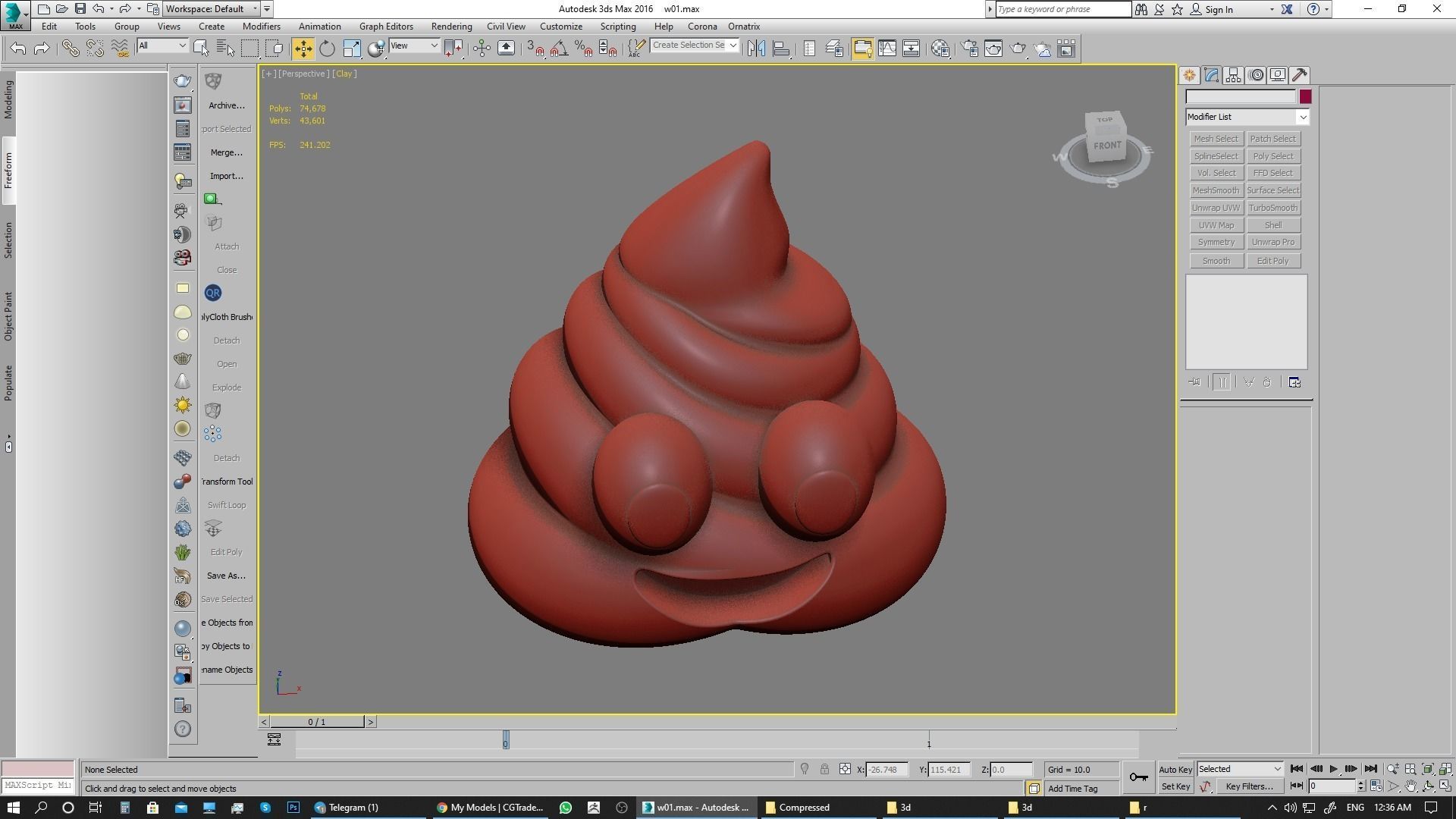Switch to the Modify command panel tab
Screen dimensions: 1456x819
tap(1211, 75)
